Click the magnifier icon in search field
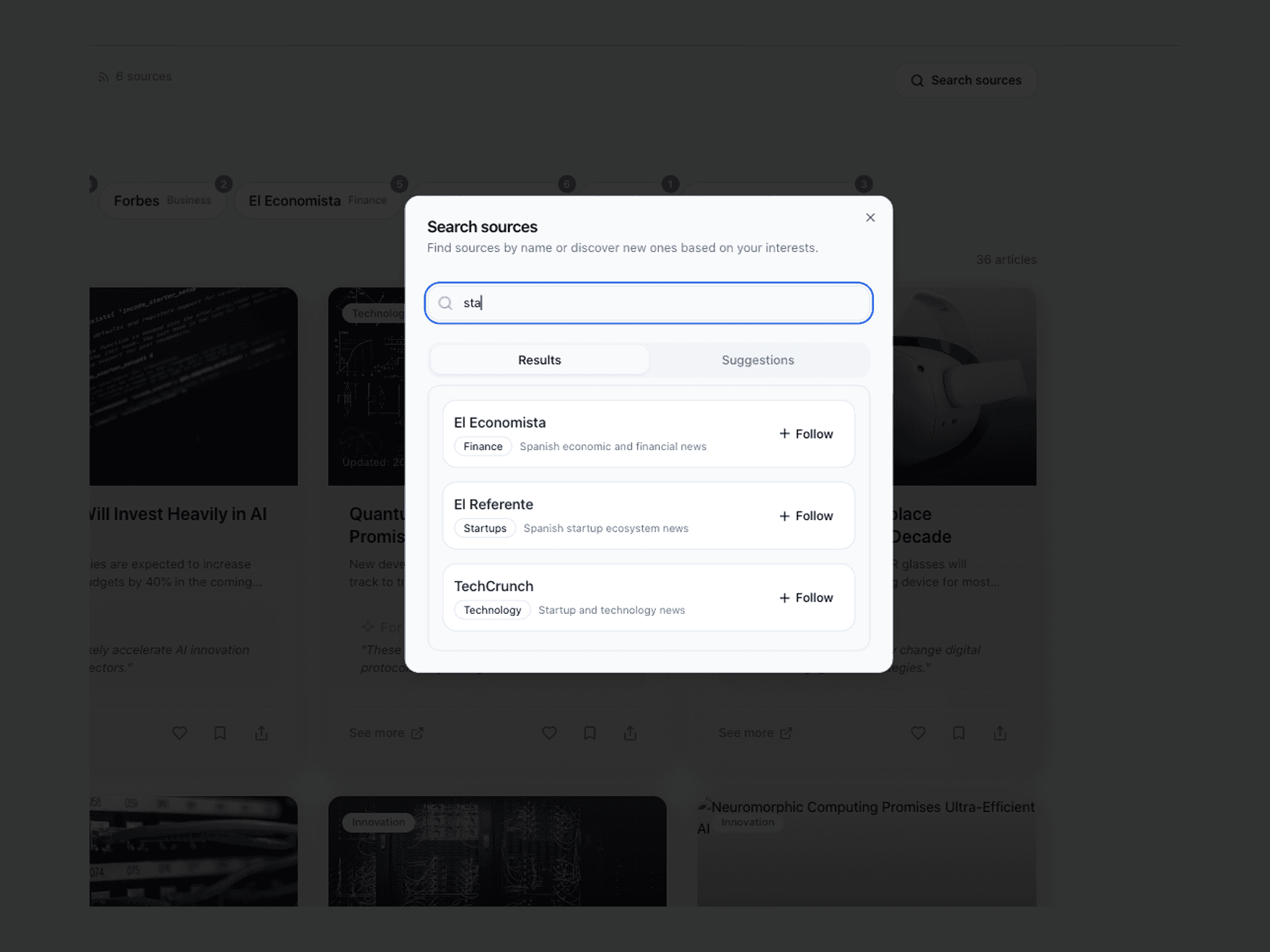Viewport: 1270px width, 952px height. coord(446,303)
